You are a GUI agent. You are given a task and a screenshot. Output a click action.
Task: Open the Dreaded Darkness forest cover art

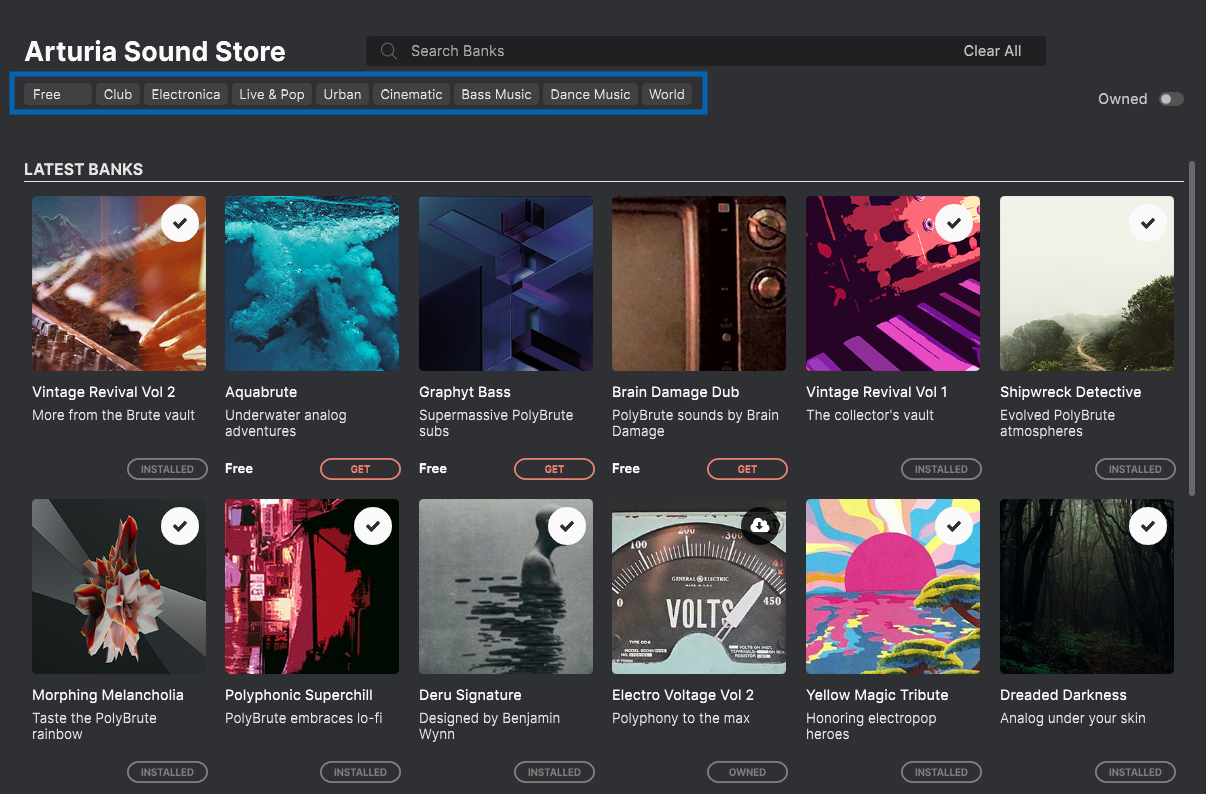click(x=1087, y=586)
